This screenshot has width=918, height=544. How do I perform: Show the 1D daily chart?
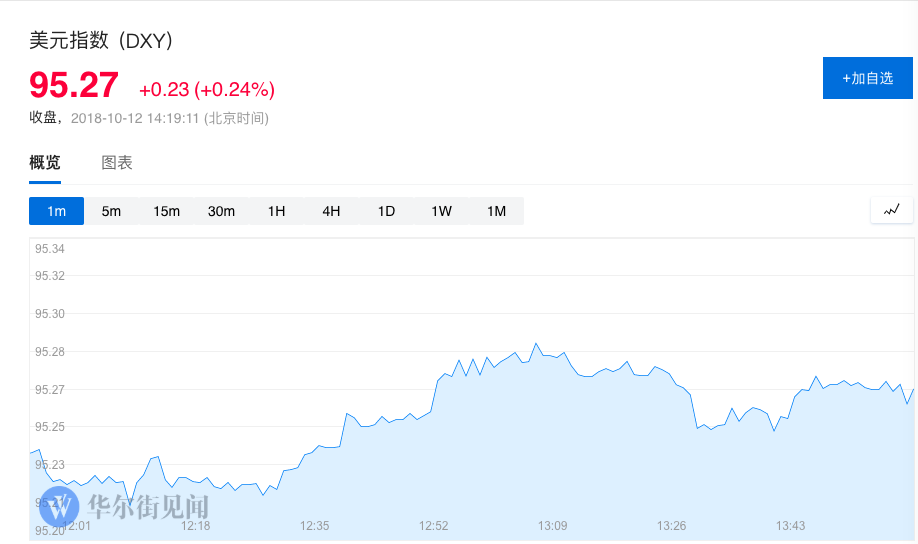coord(386,211)
